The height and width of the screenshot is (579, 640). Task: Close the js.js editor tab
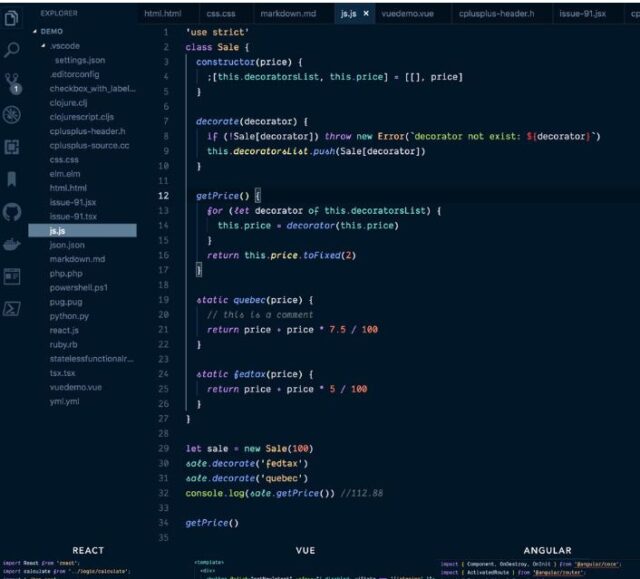[x=366, y=14]
